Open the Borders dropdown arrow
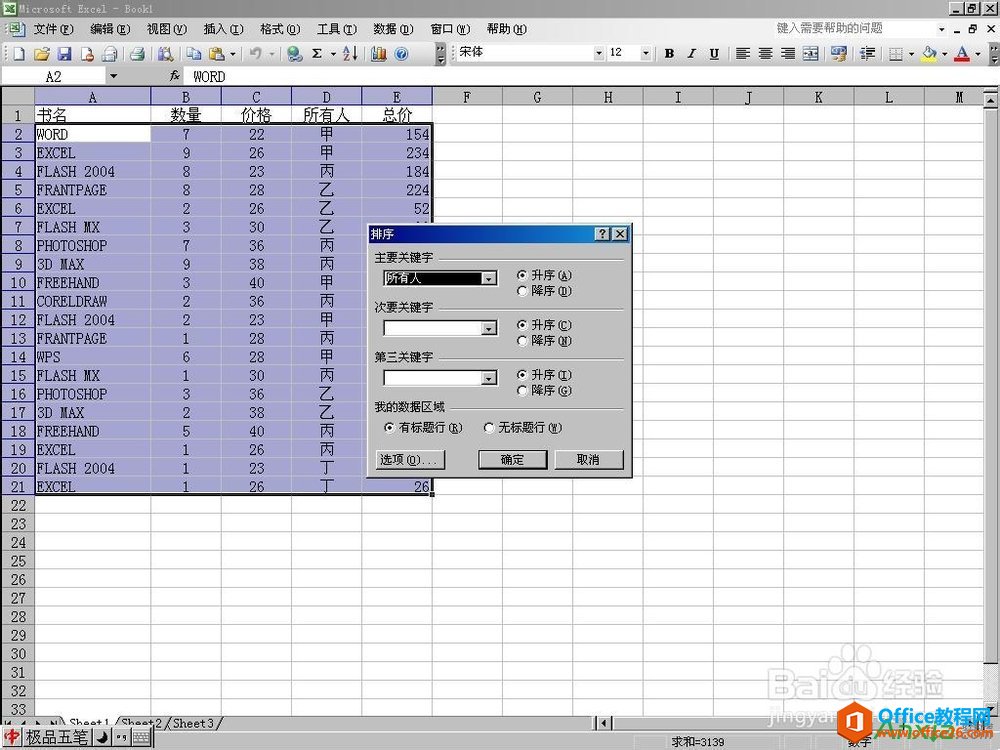 pyautogui.click(x=911, y=54)
